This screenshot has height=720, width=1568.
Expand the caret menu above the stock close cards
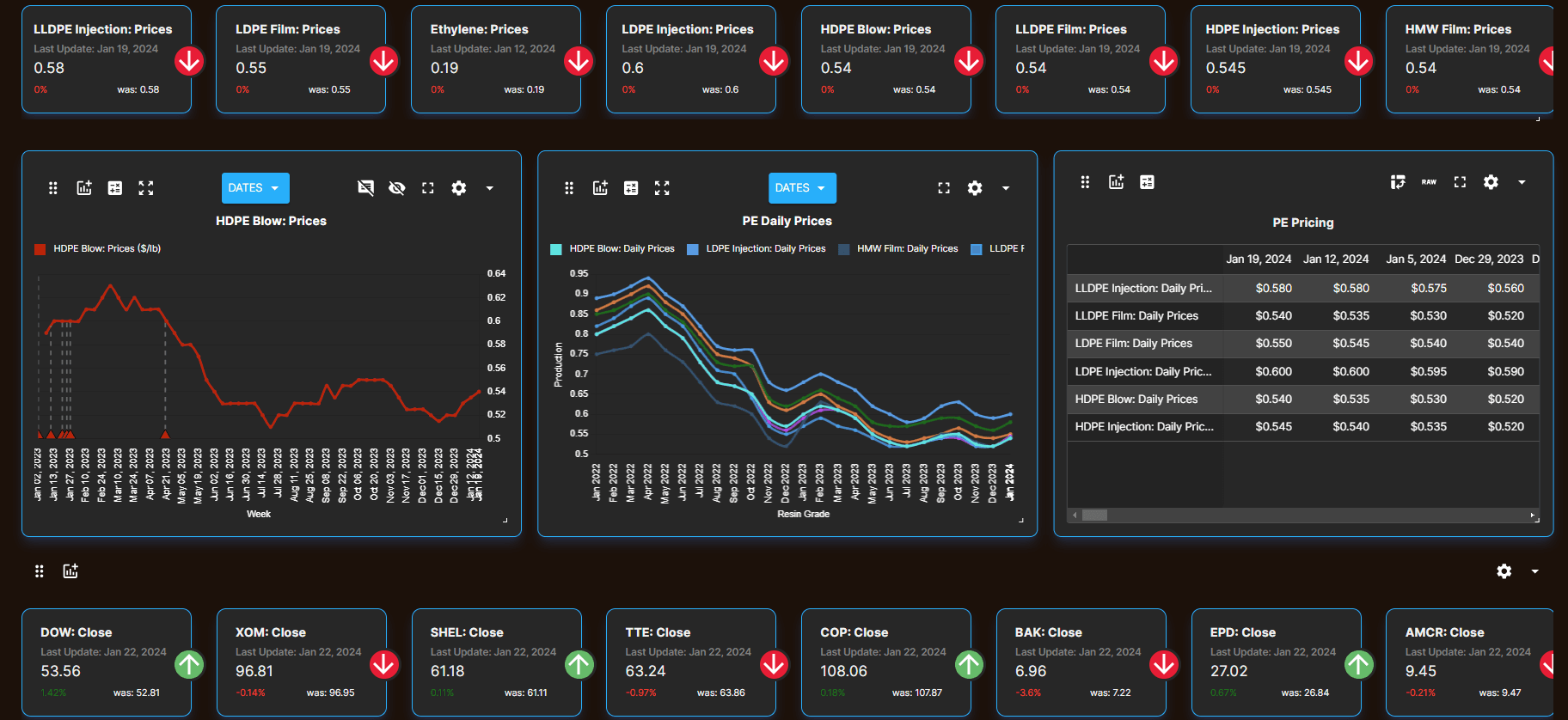coord(1535,571)
